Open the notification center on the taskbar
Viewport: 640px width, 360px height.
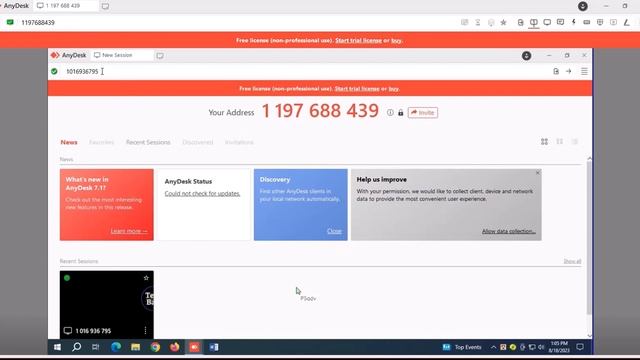(580, 347)
